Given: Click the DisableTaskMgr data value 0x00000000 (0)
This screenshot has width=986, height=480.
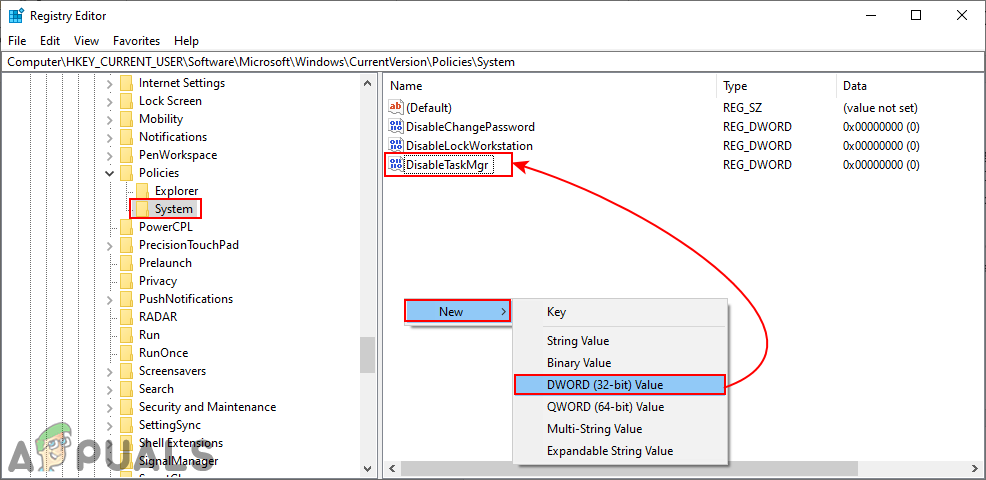Looking at the screenshot, I should pyautogui.click(x=881, y=165).
